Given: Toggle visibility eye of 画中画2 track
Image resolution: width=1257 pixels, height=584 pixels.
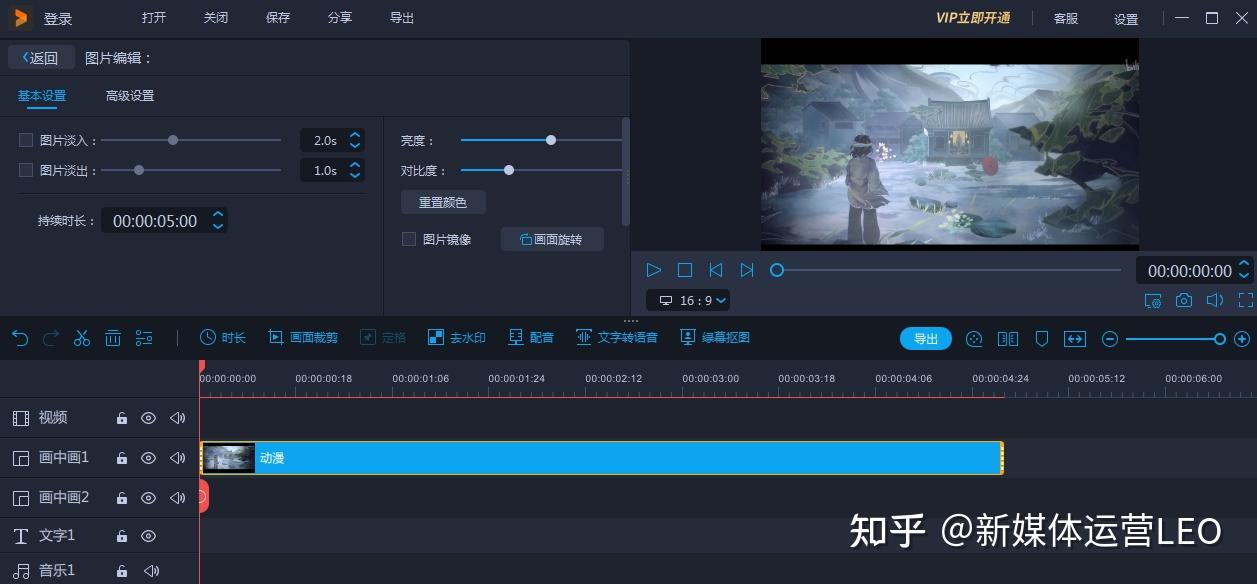Looking at the screenshot, I should [x=148, y=498].
